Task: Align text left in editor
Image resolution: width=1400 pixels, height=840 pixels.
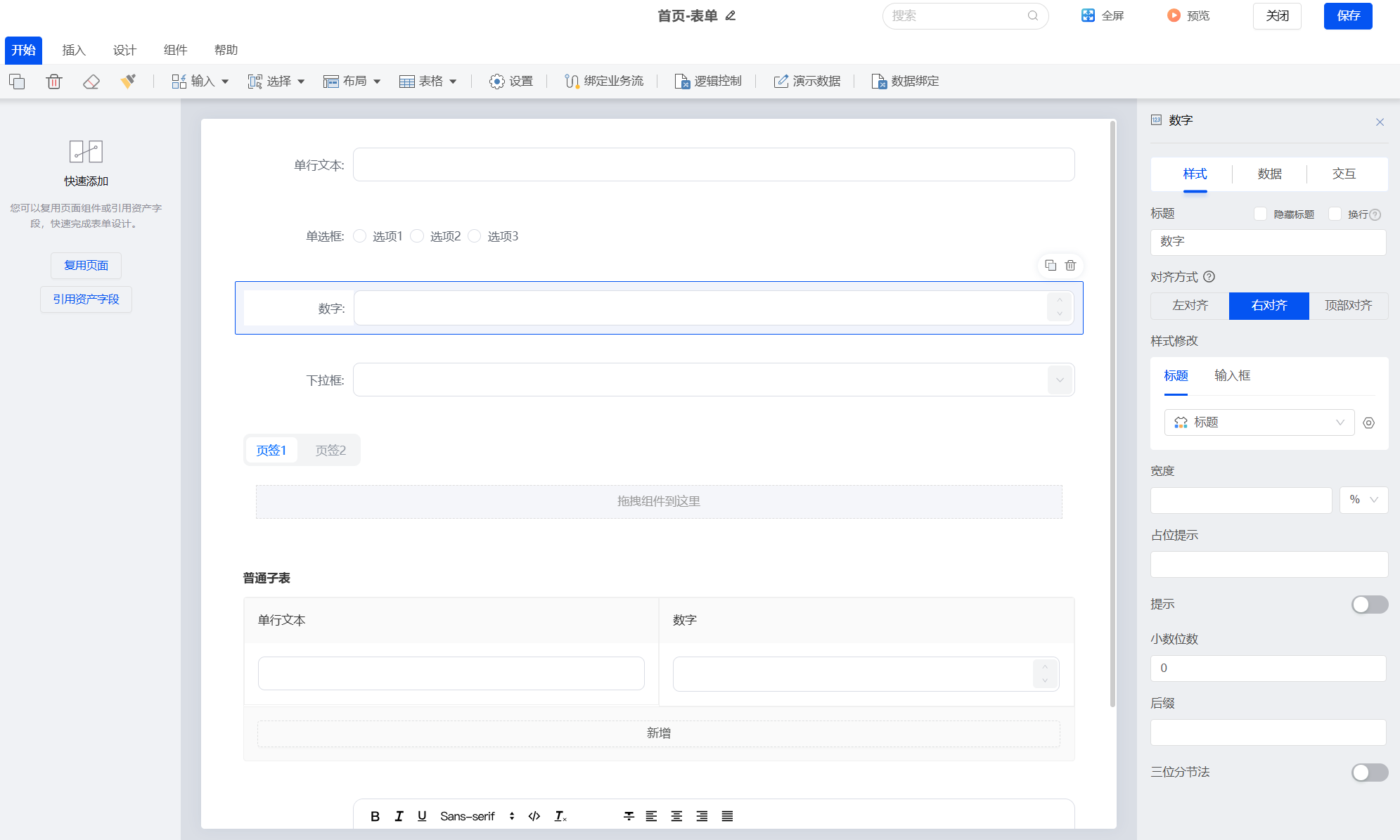Action: (651, 816)
